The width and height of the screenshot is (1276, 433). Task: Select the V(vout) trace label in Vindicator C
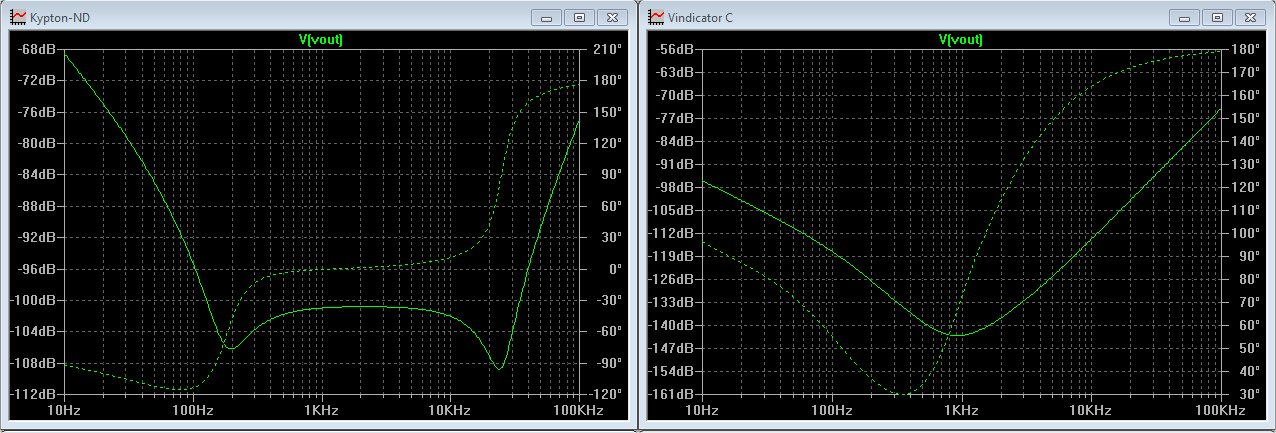960,40
